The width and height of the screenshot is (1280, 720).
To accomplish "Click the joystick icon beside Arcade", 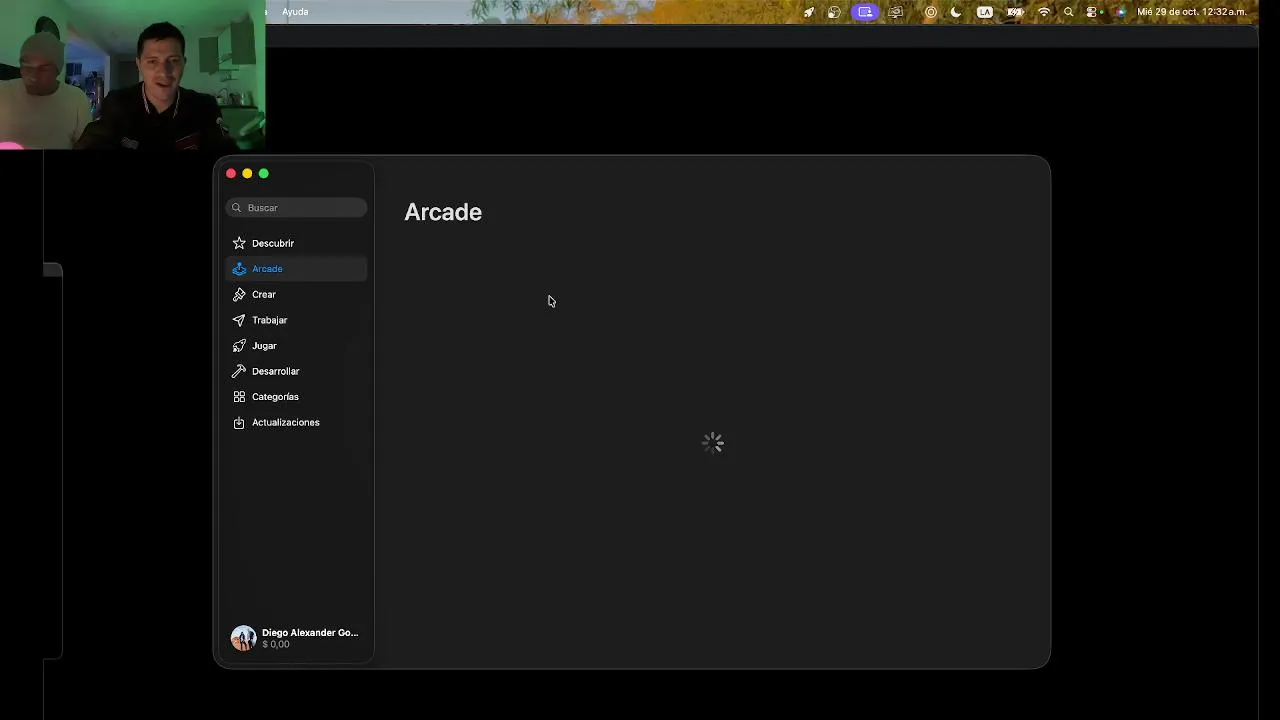I will (x=239, y=269).
